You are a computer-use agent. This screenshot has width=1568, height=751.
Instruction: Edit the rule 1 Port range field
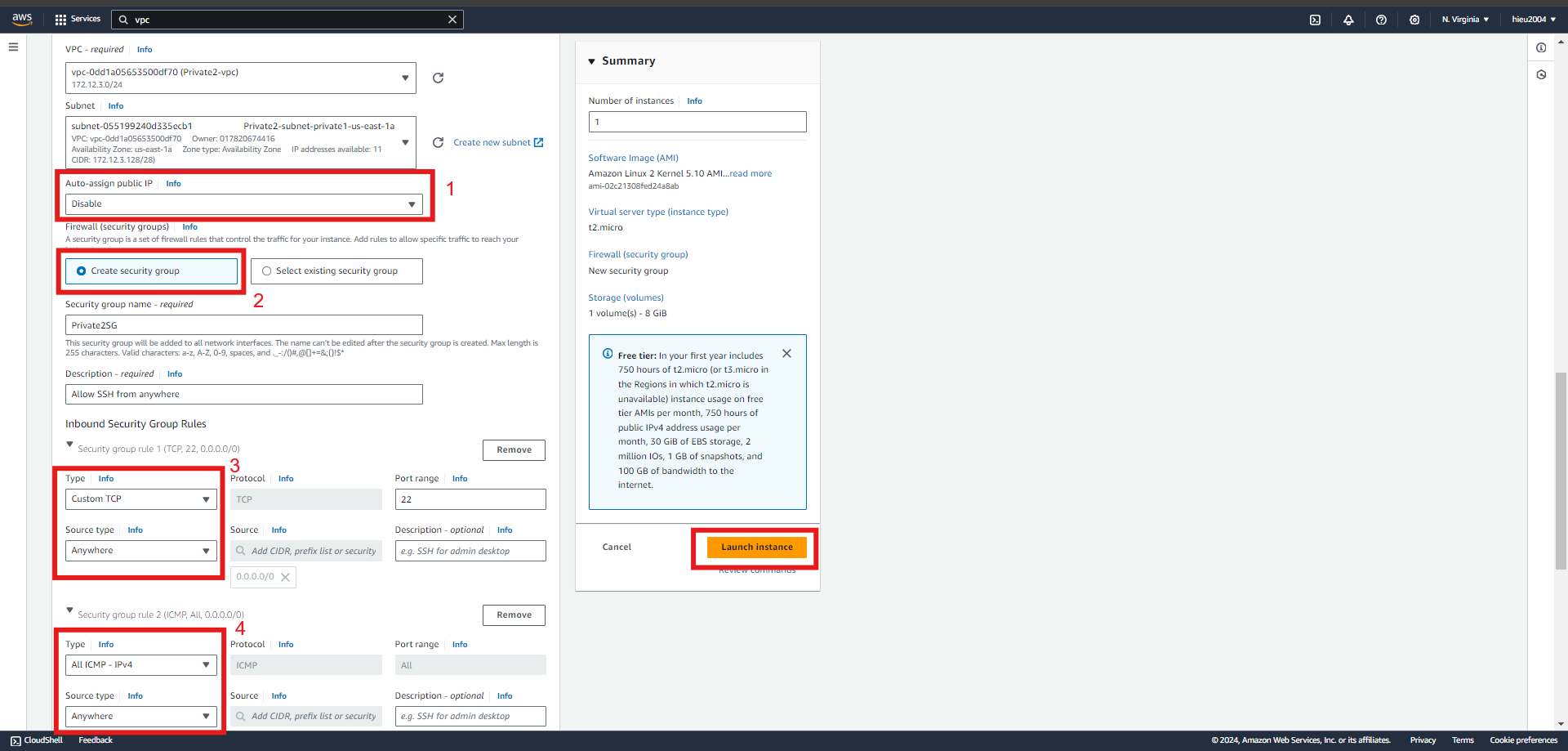(470, 499)
